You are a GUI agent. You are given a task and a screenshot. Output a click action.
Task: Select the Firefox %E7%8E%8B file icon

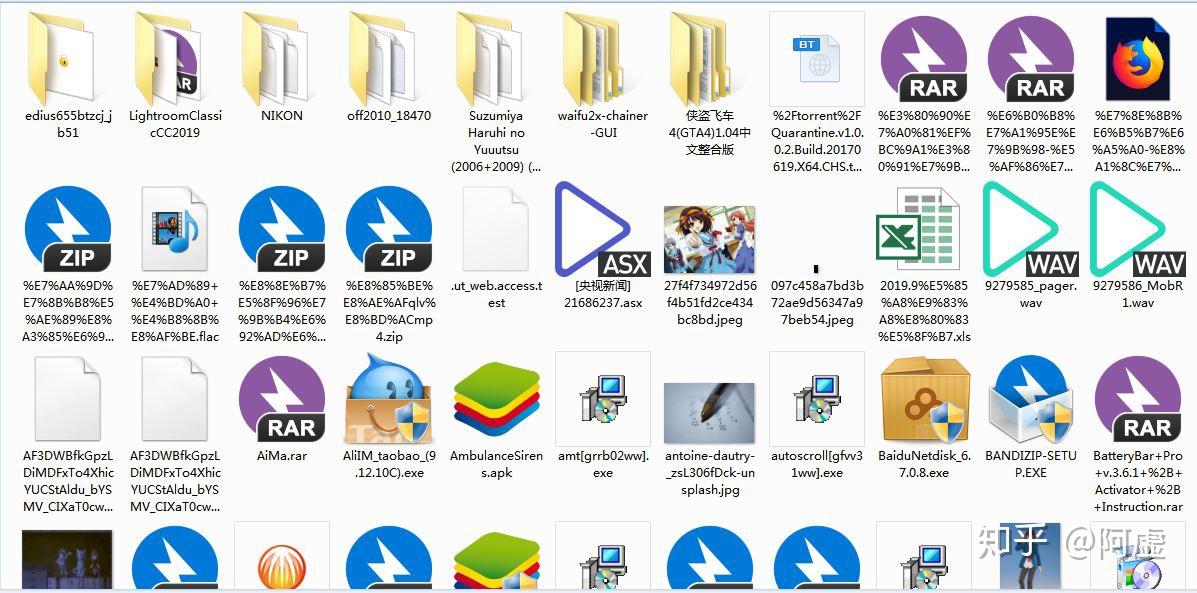(1138, 60)
